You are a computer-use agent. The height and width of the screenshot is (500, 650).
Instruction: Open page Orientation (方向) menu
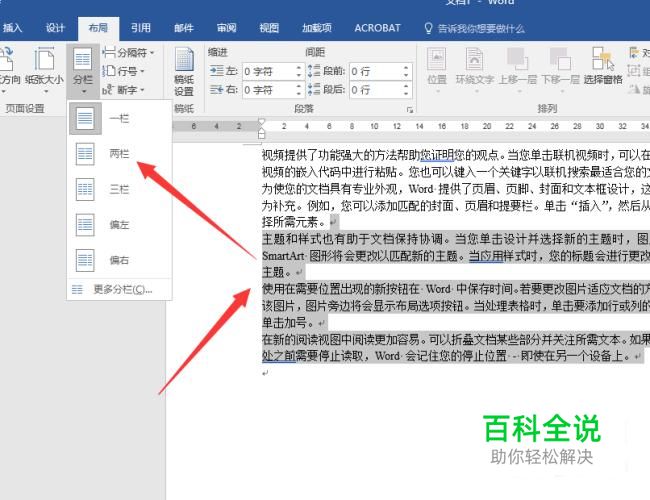(x=8, y=68)
